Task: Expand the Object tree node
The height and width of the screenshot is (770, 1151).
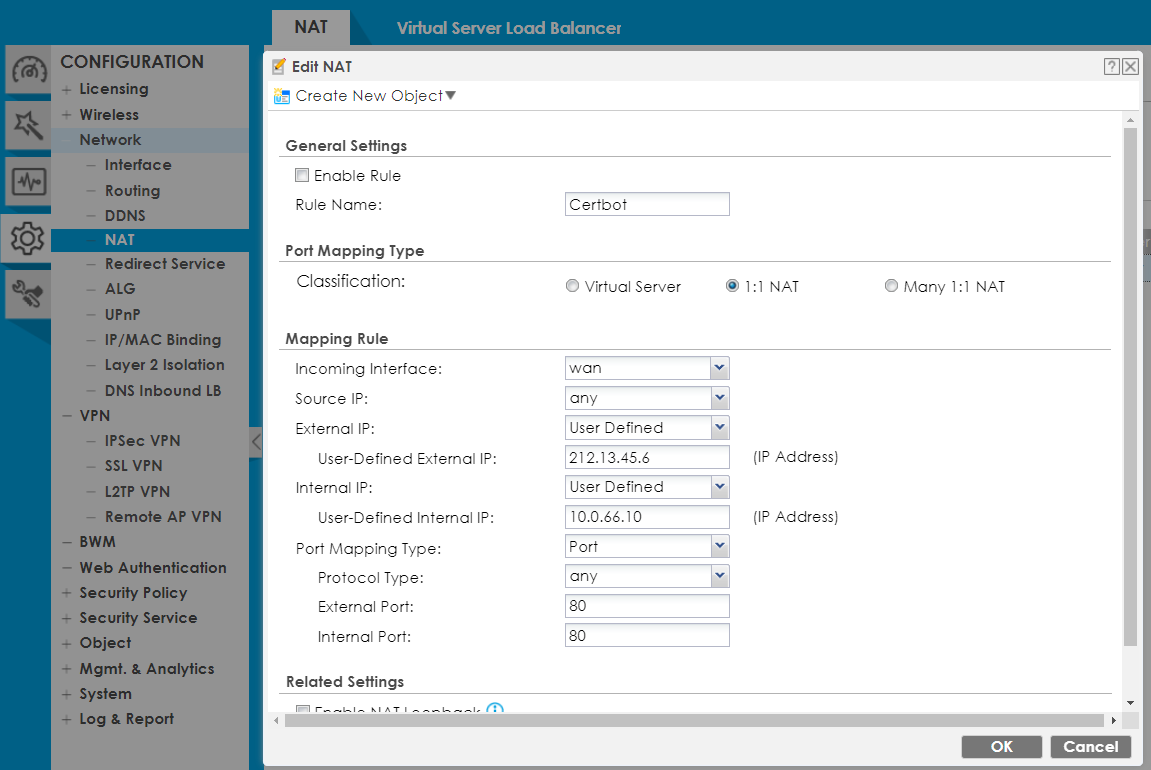Action: [67, 644]
